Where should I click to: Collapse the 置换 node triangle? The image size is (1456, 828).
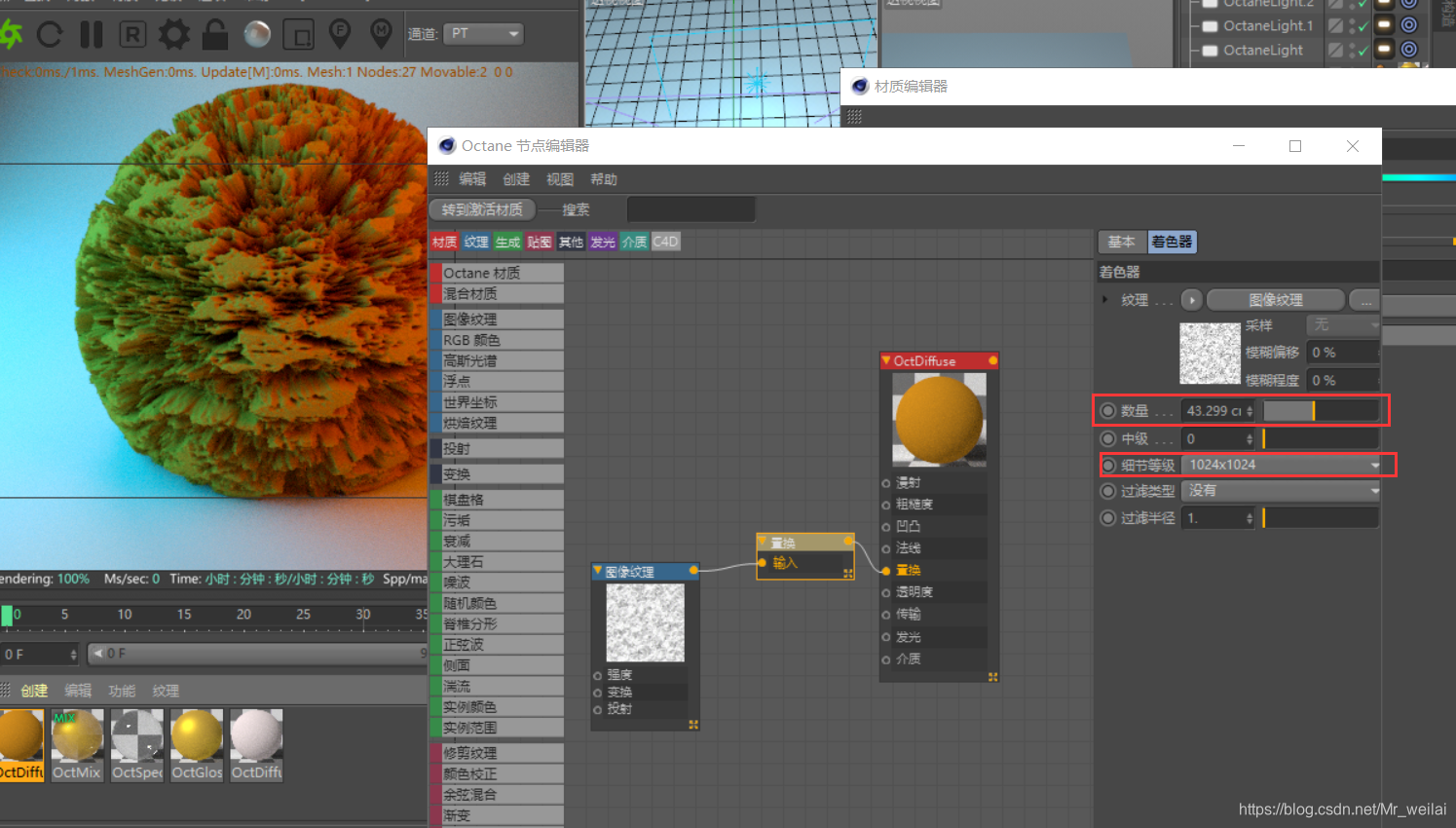click(x=763, y=542)
